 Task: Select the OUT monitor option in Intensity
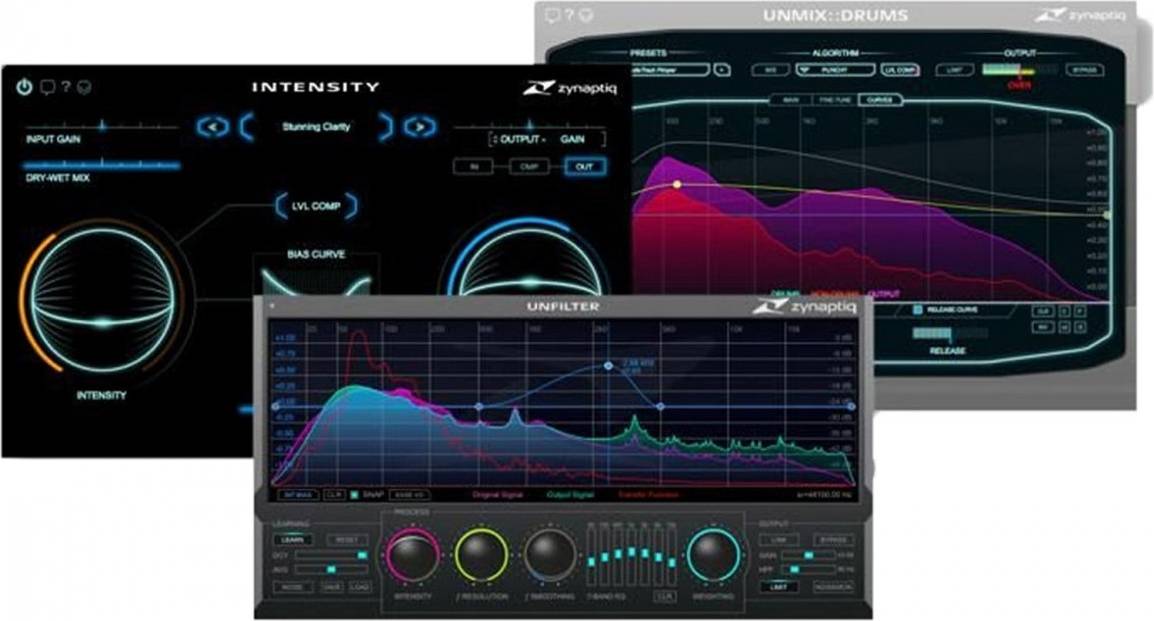pyautogui.click(x=584, y=166)
